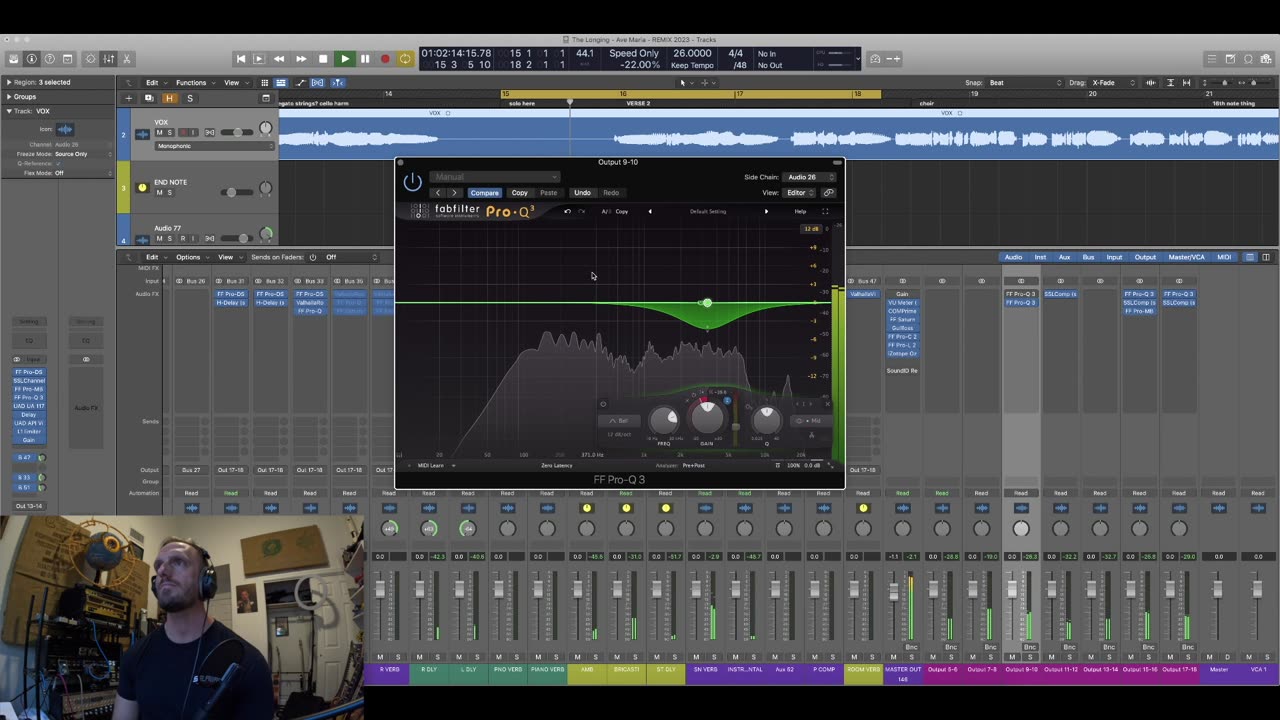Toggle Hide tracks H button
The image size is (1280, 720).
[169, 98]
